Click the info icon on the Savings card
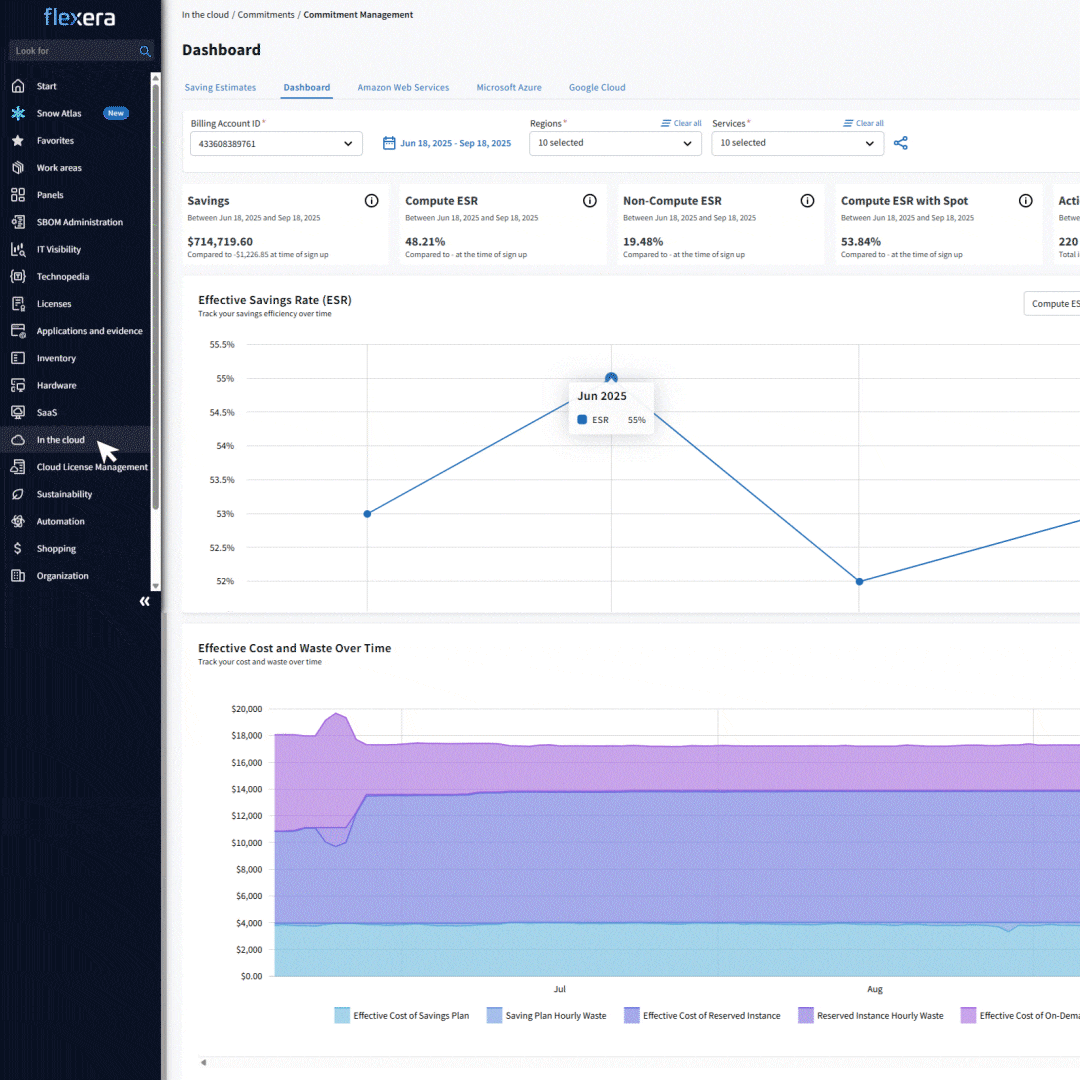 [x=371, y=200]
